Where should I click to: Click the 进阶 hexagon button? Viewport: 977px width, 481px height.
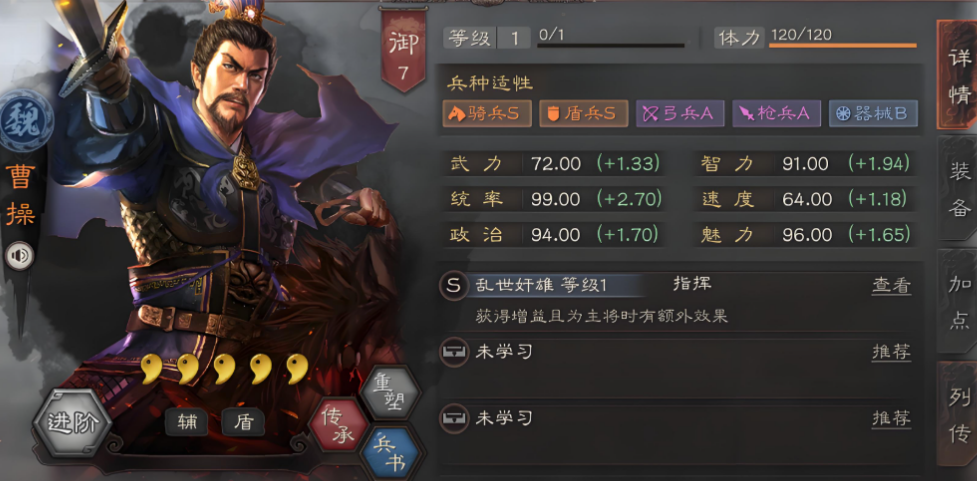[x=72, y=423]
